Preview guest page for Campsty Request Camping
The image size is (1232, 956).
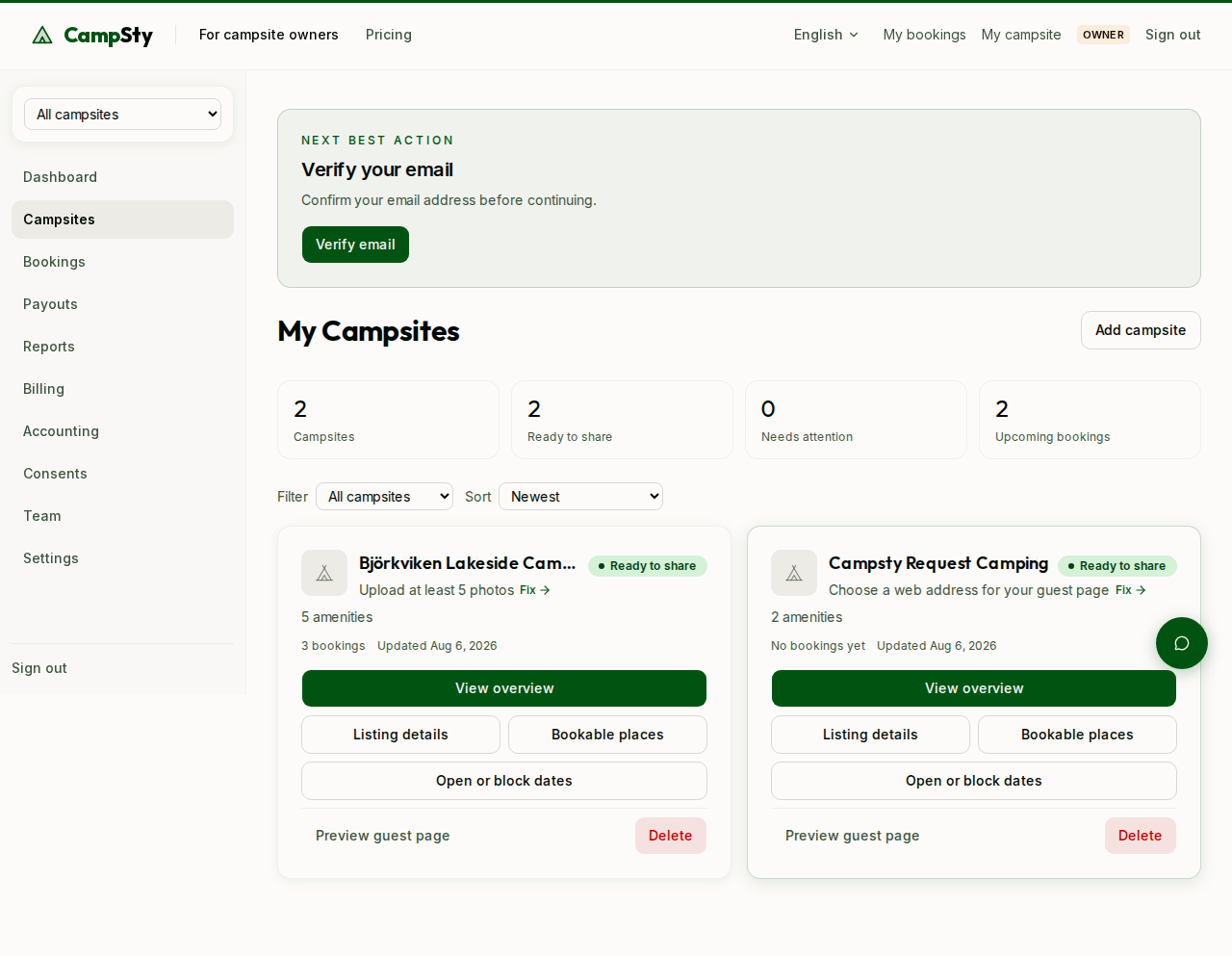click(853, 836)
